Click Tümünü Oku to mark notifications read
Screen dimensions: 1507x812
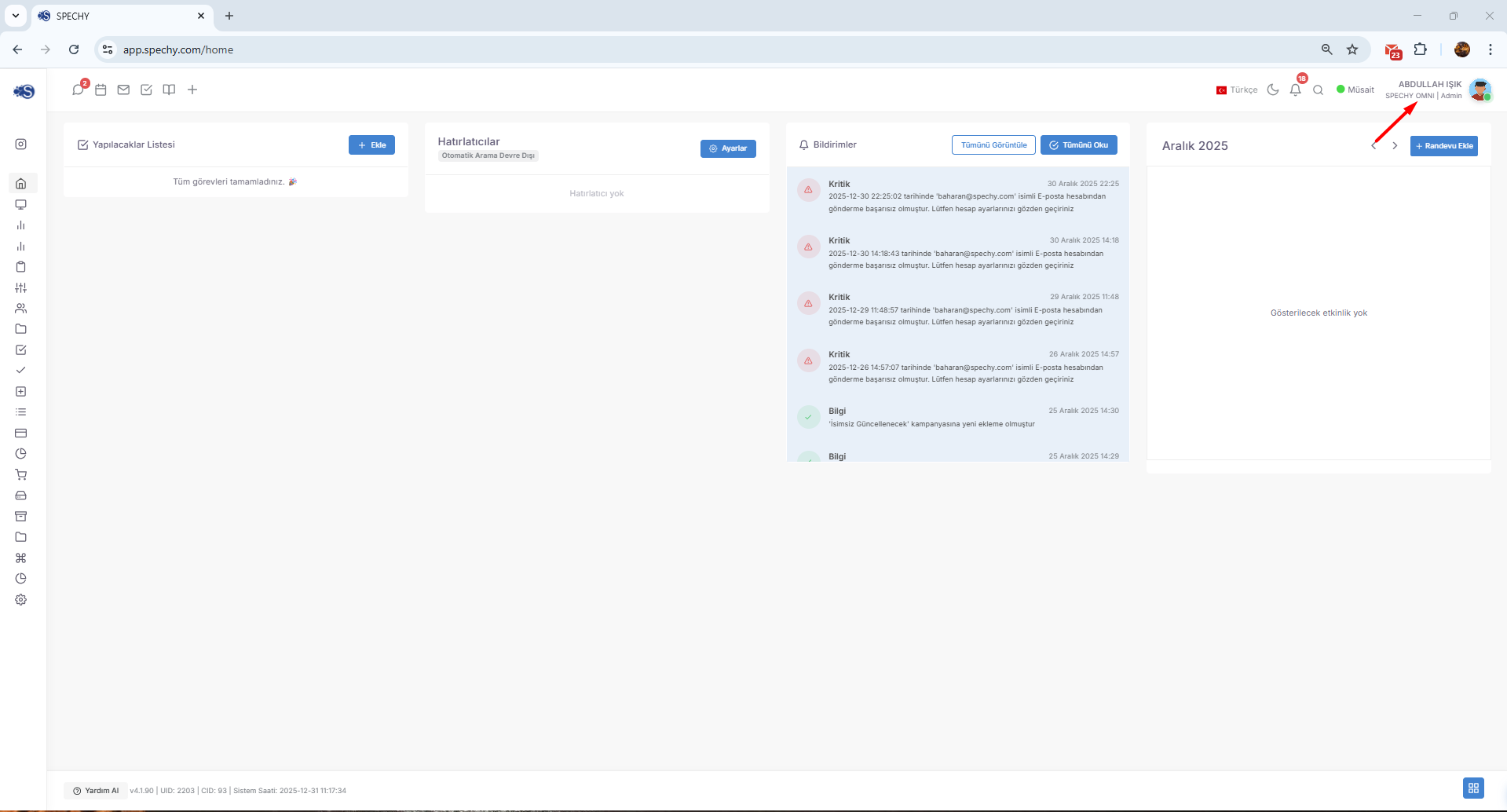point(1079,144)
